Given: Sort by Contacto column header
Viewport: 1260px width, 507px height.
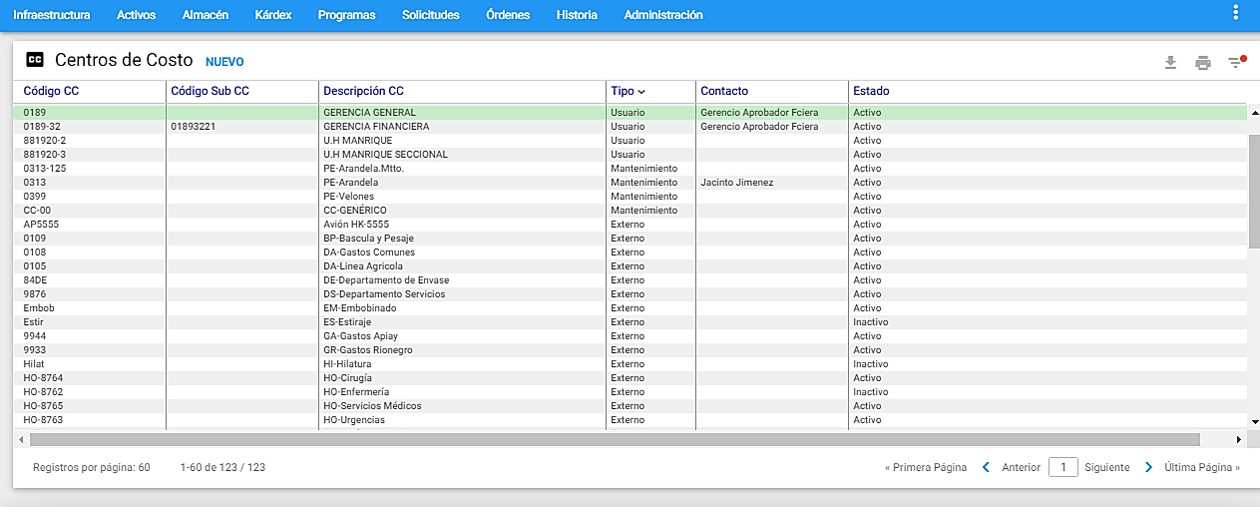Looking at the screenshot, I should pyautogui.click(x=724, y=91).
